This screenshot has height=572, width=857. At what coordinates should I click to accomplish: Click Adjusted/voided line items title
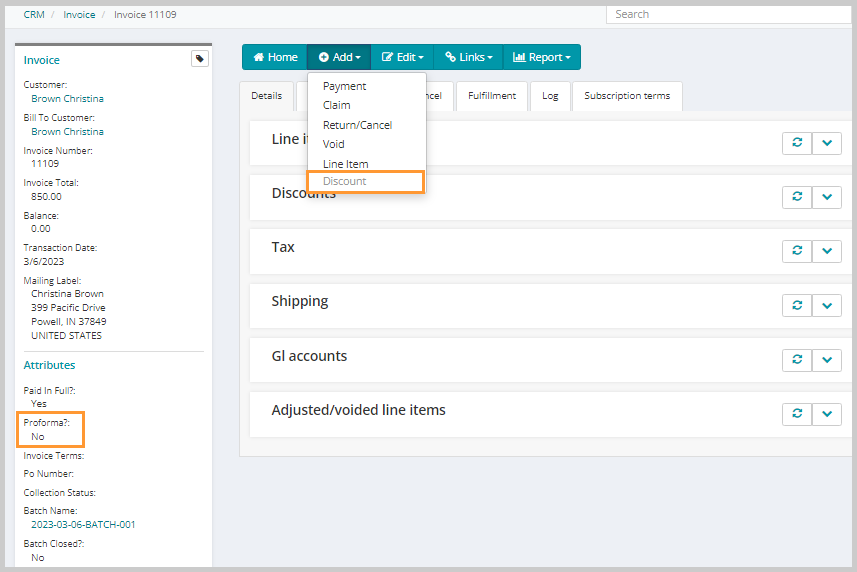359,410
